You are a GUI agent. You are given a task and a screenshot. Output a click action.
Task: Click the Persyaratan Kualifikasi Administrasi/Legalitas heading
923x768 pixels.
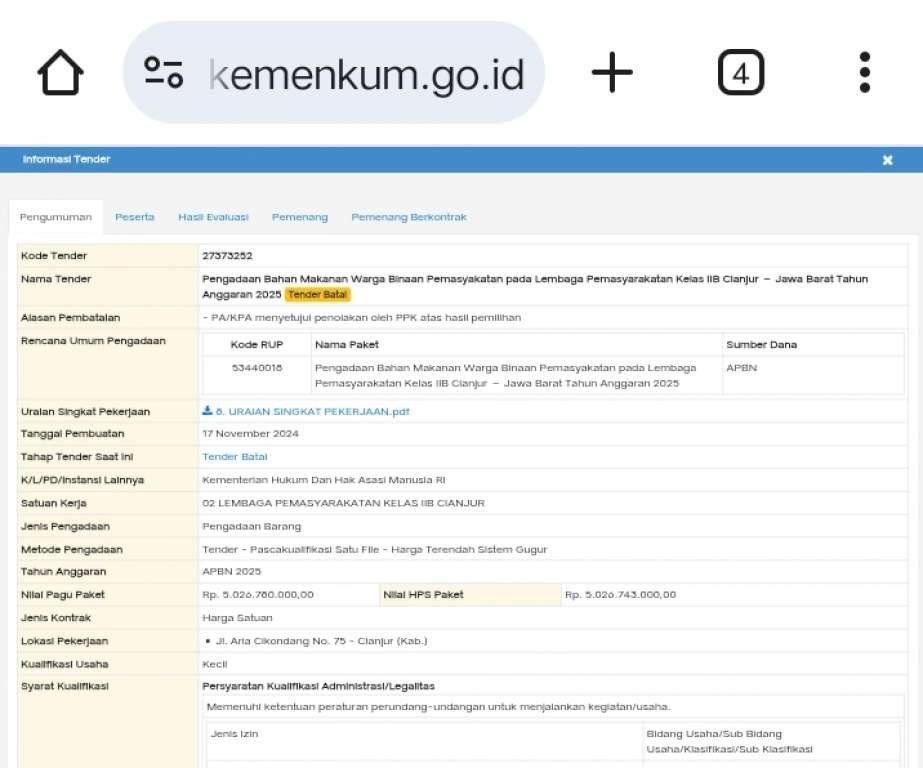click(318, 686)
